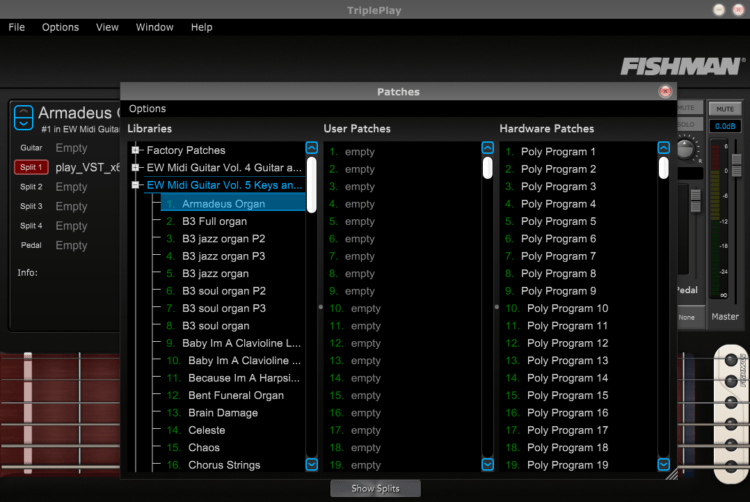Toggle the Guitar split button

coord(31,148)
